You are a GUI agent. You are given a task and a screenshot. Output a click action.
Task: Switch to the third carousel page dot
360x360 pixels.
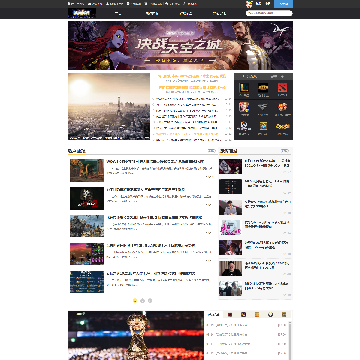pyautogui.click(x=150, y=301)
